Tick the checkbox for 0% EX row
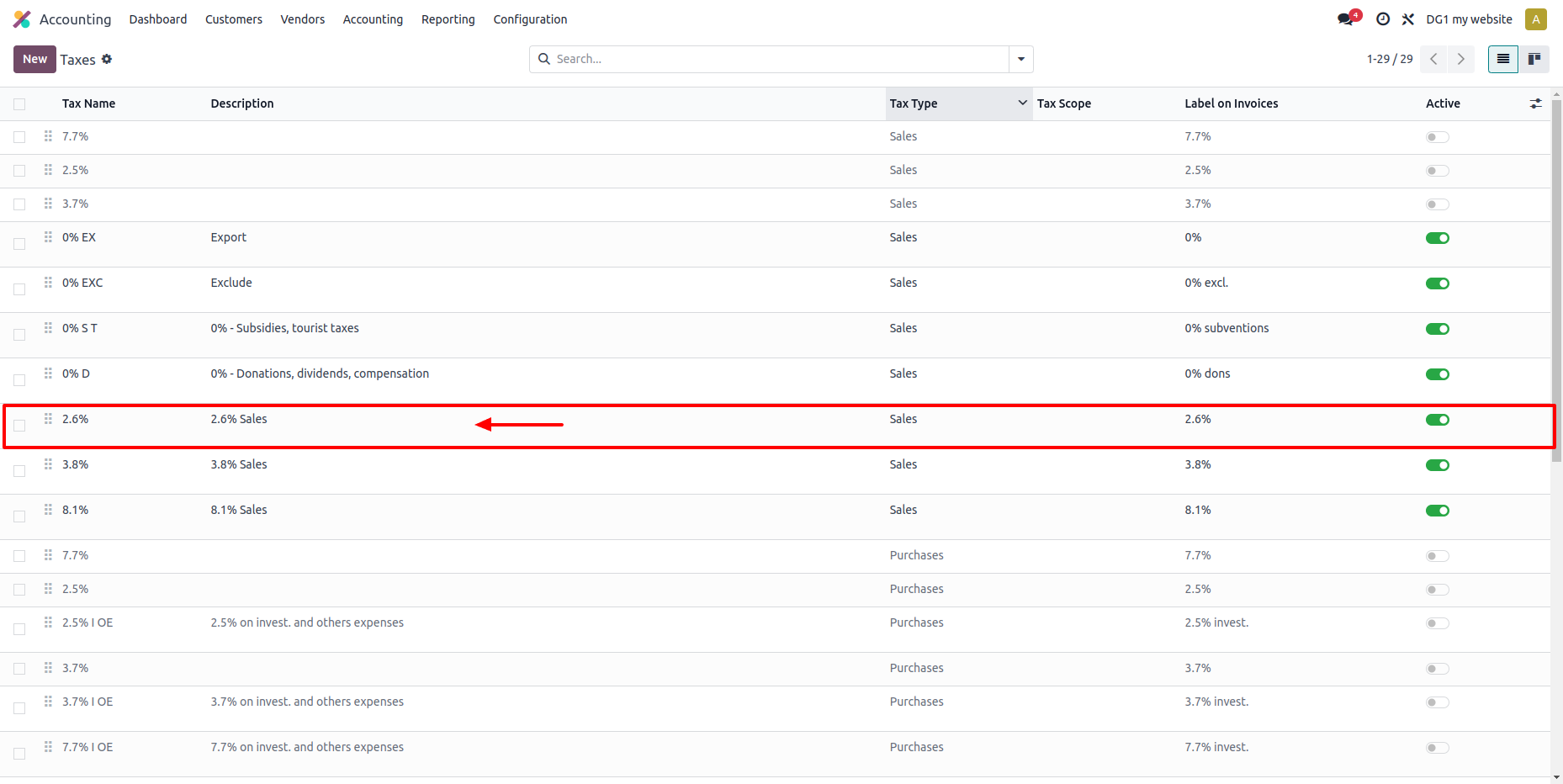Viewport: 1563px width, 784px height. pyautogui.click(x=19, y=244)
